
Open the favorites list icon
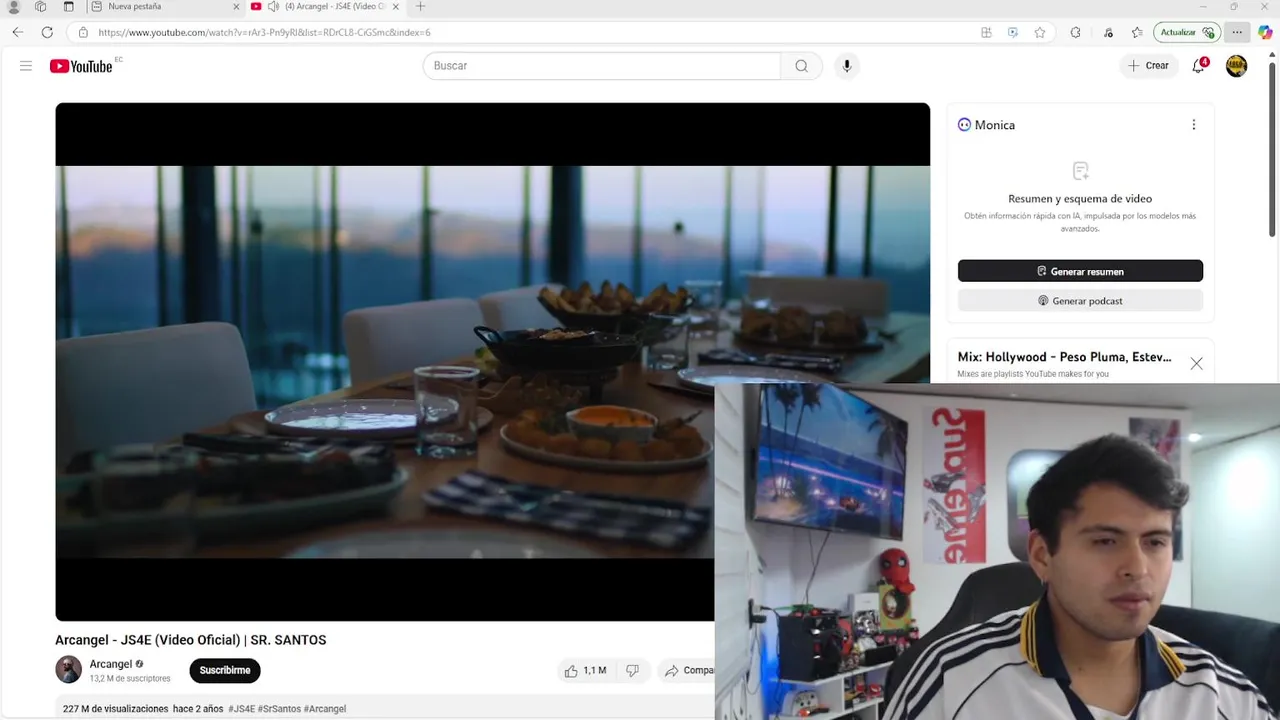click(1137, 32)
